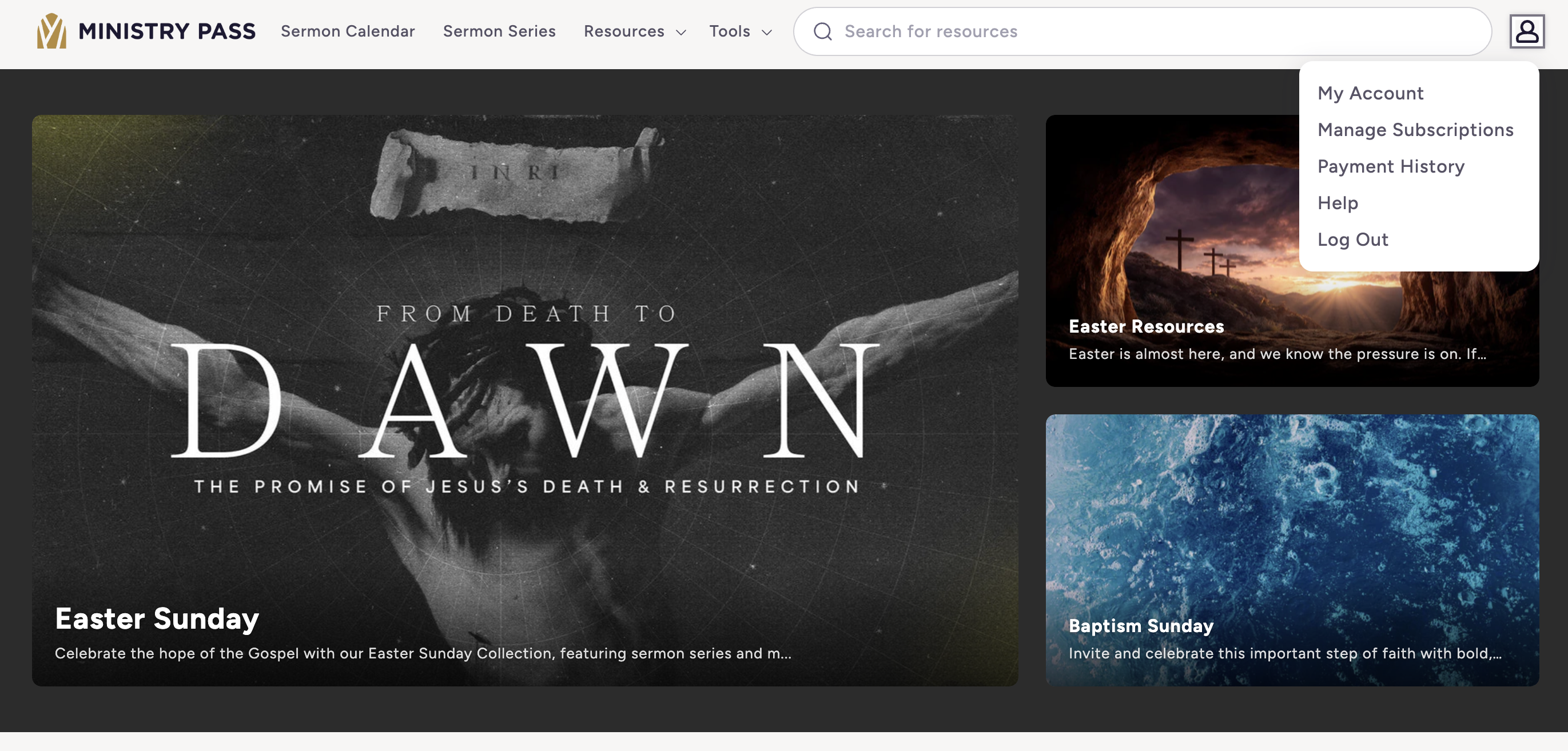
Task: Choose Manage Subscriptions menu item
Action: (x=1415, y=130)
